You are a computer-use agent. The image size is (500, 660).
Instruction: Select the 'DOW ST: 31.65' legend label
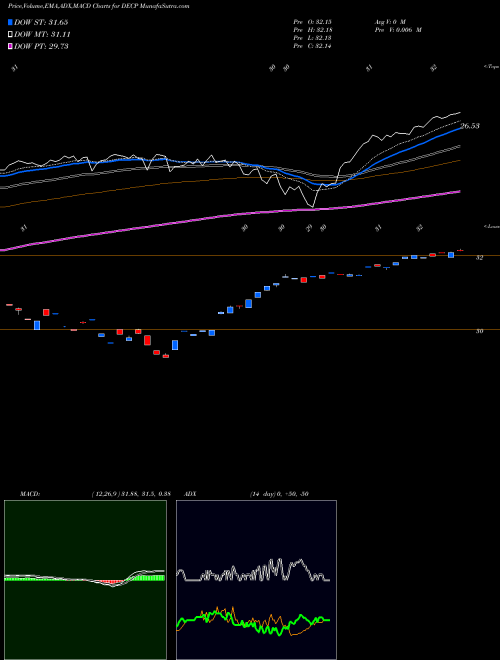[x=41, y=22]
